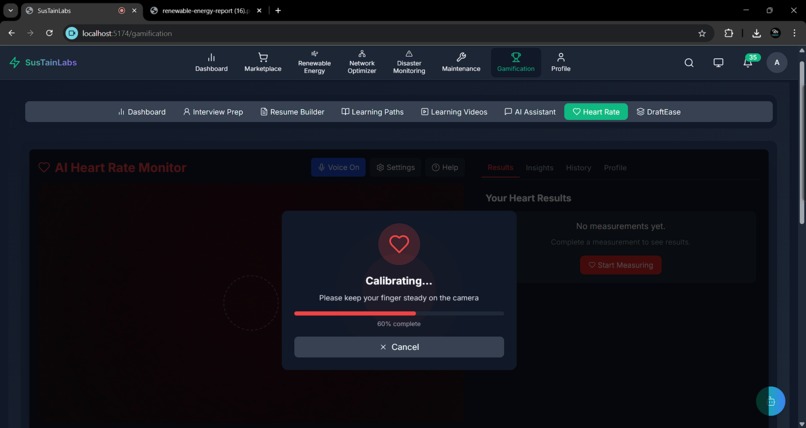The image size is (806, 428).
Task: Switch to heart monitor Profile tab
Action: (x=615, y=168)
